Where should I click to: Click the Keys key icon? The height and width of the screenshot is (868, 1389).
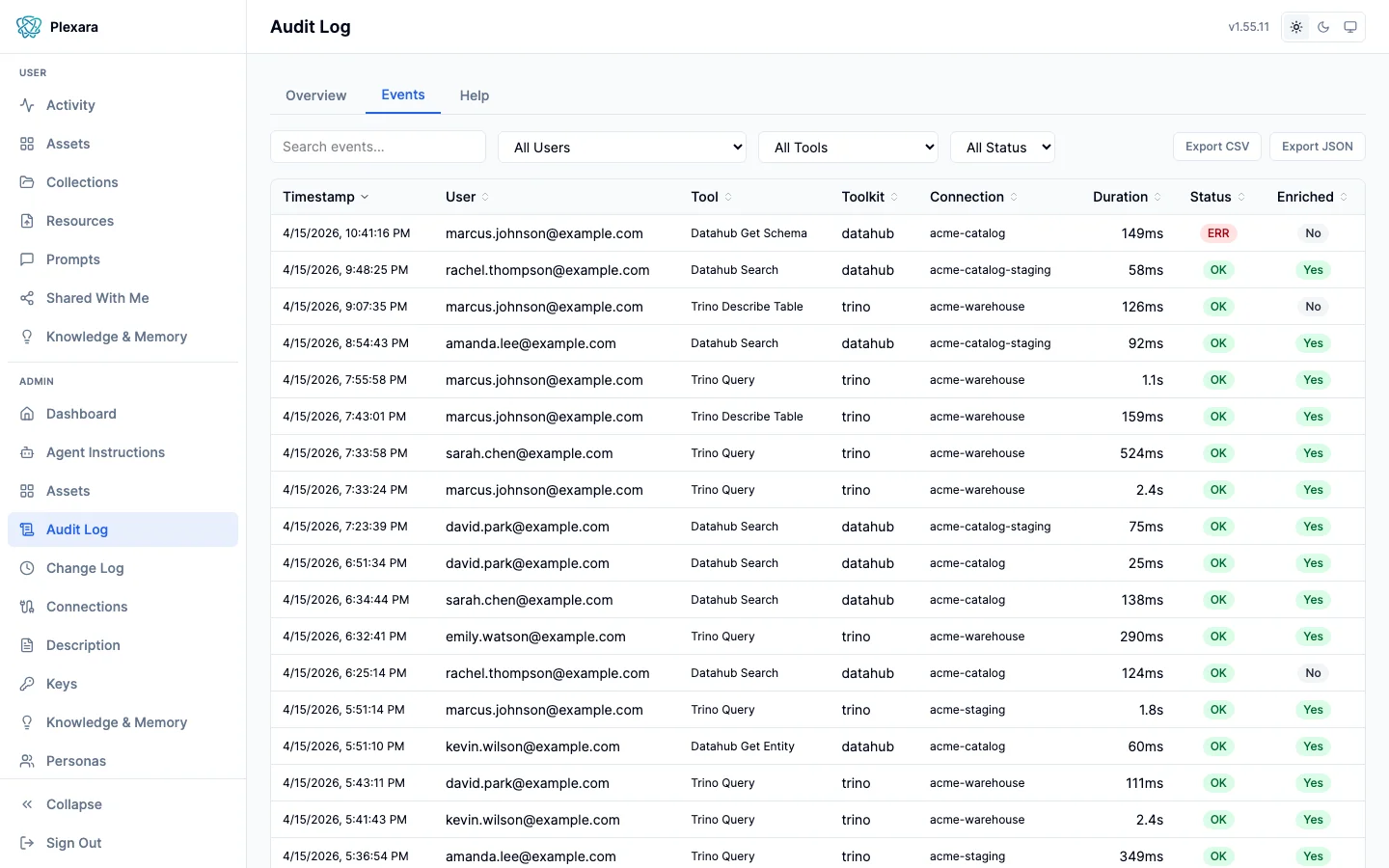27,684
